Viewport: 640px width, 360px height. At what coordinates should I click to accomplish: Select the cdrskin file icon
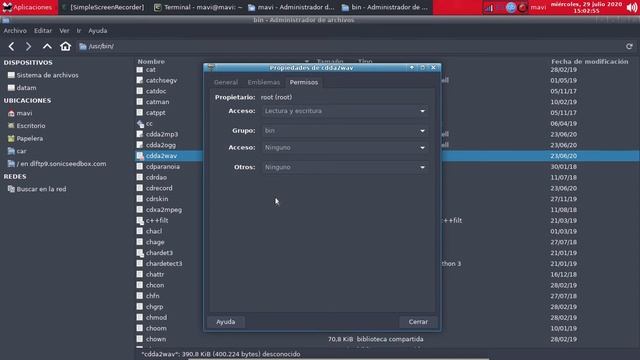[x=140, y=199]
